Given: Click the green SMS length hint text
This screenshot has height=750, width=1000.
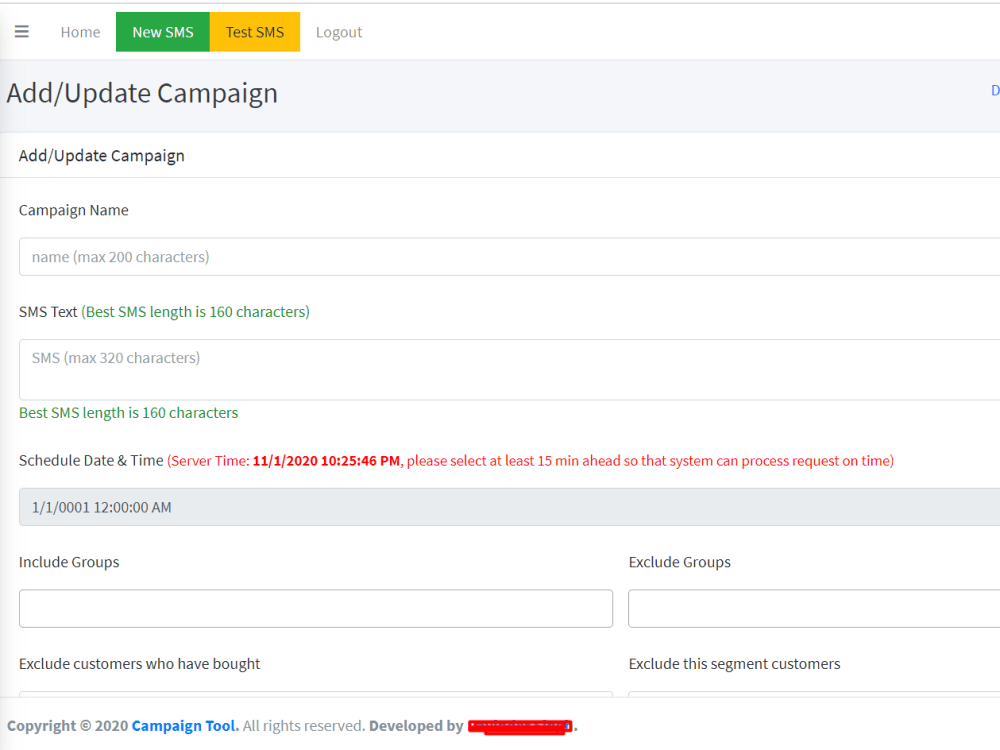Looking at the screenshot, I should tap(195, 311).
